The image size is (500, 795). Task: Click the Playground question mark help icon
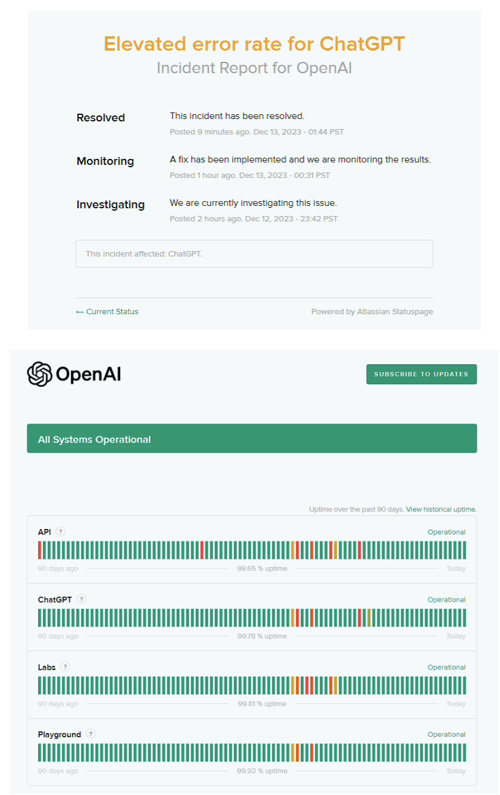(x=90, y=734)
